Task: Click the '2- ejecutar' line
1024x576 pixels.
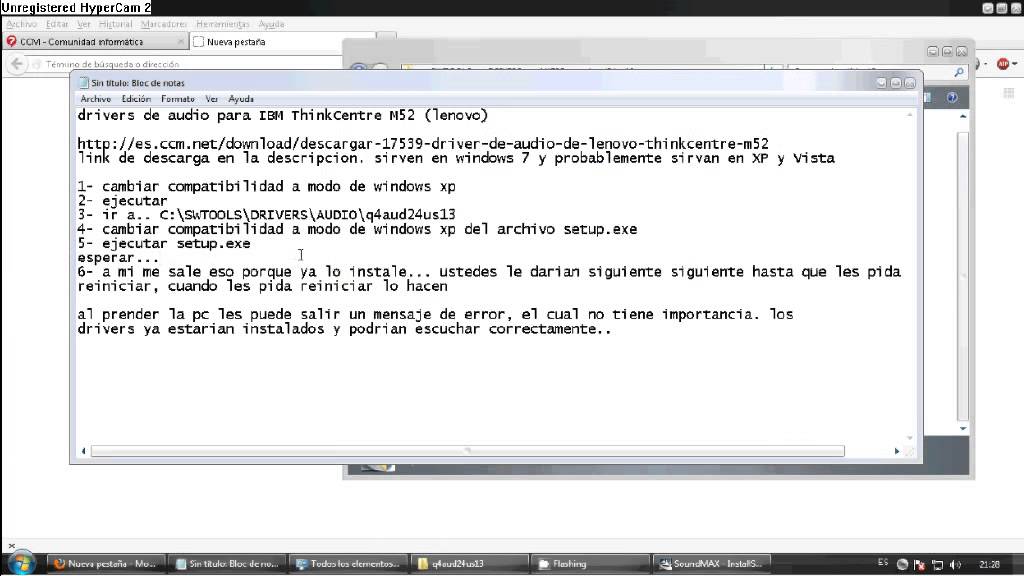Action: point(122,201)
